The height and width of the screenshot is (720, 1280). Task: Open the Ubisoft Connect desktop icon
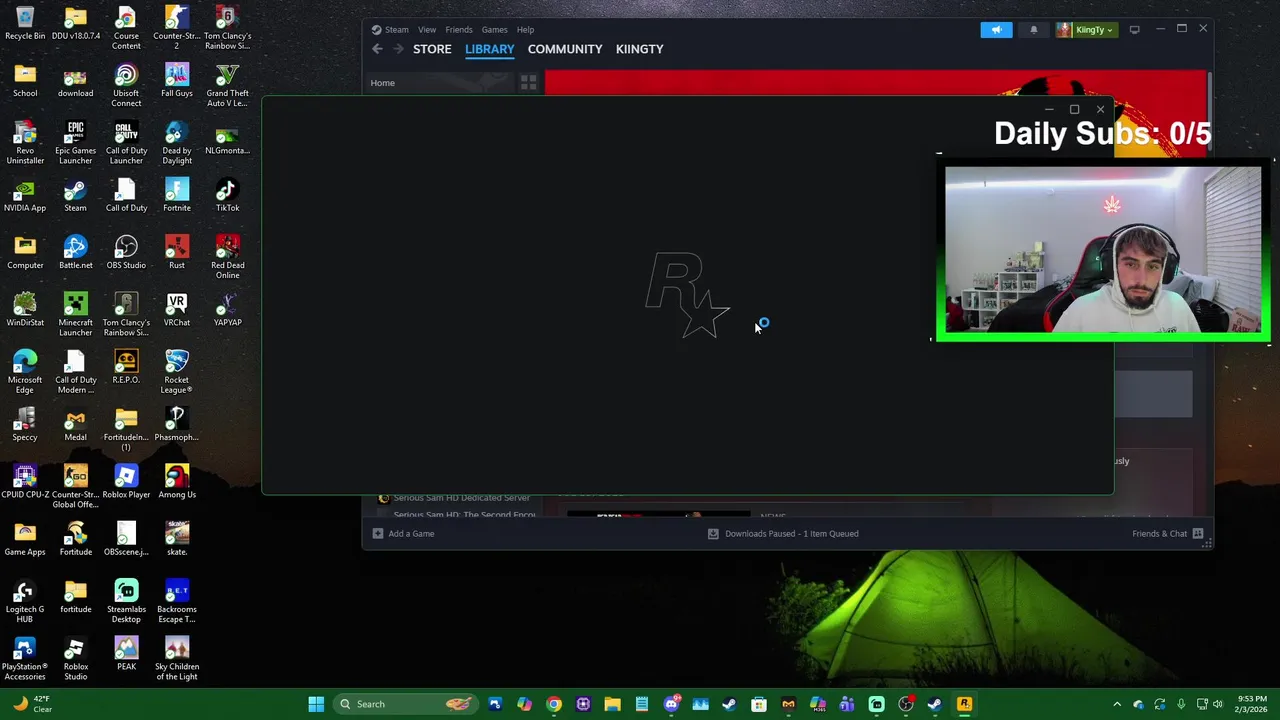click(126, 85)
